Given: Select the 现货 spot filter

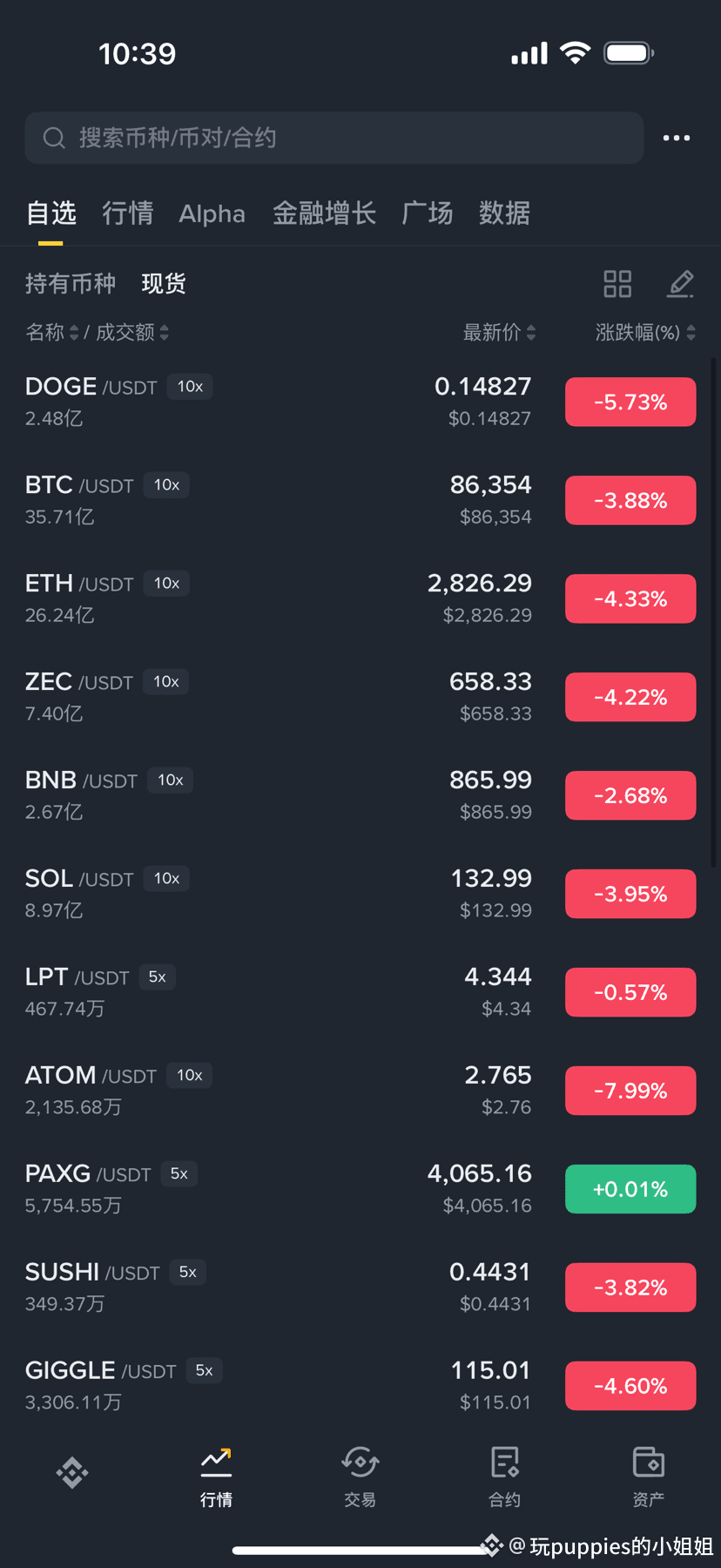Looking at the screenshot, I should 164,284.
